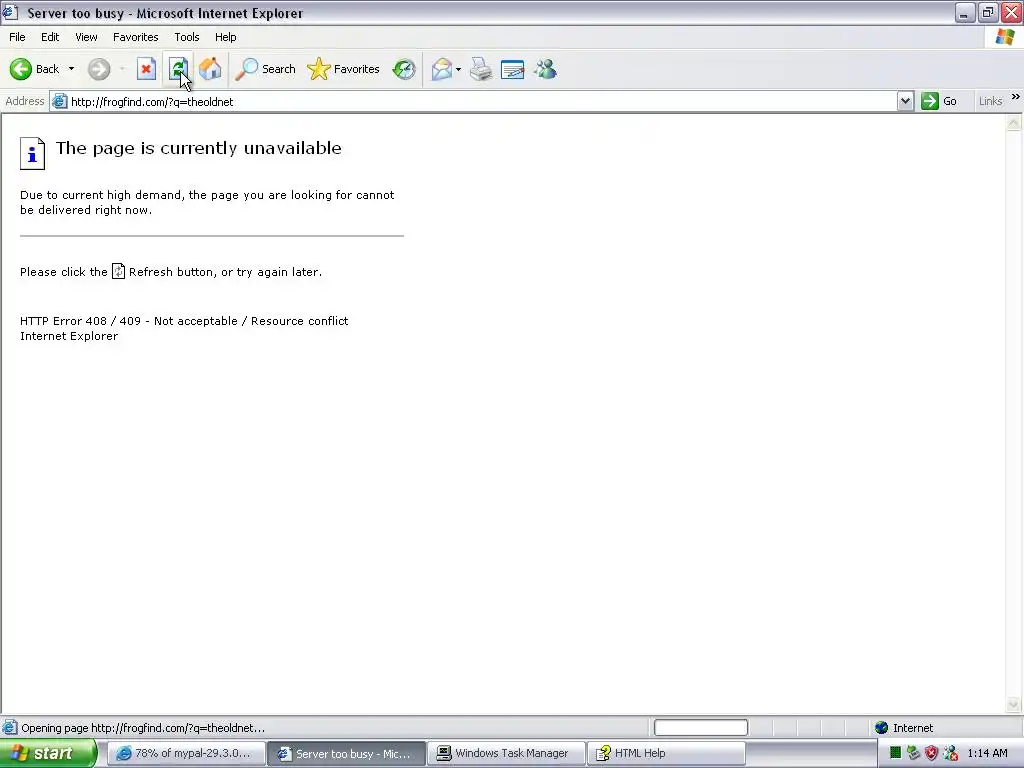
Task: Click 'The page is currently unavailable' heading
Action: [x=199, y=148]
